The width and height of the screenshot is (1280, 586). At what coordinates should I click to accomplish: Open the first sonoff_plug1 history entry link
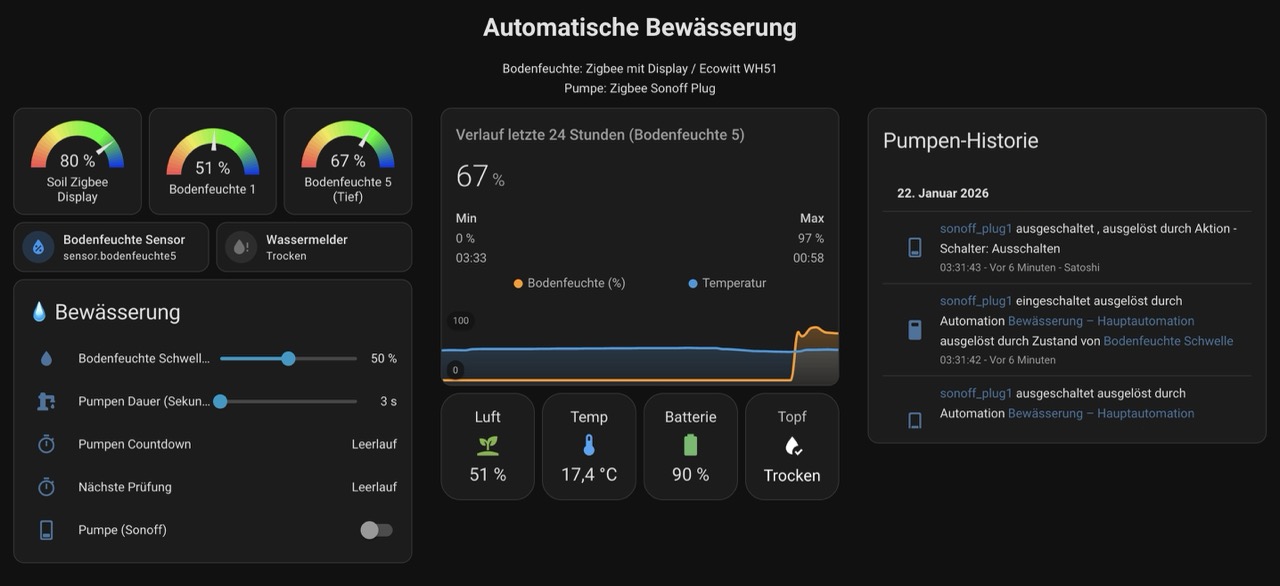tap(975, 228)
